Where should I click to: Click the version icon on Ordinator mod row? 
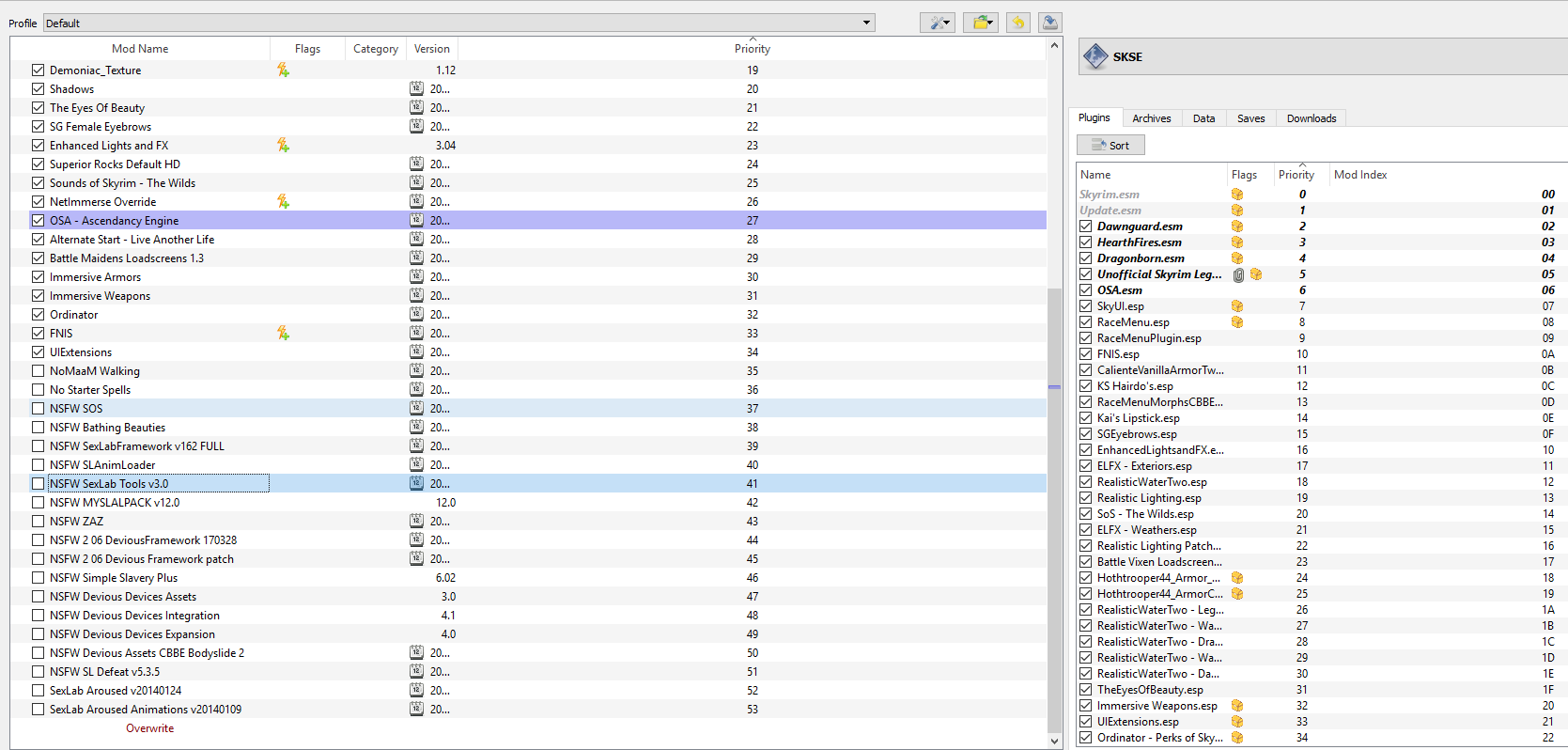click(416, 314)
